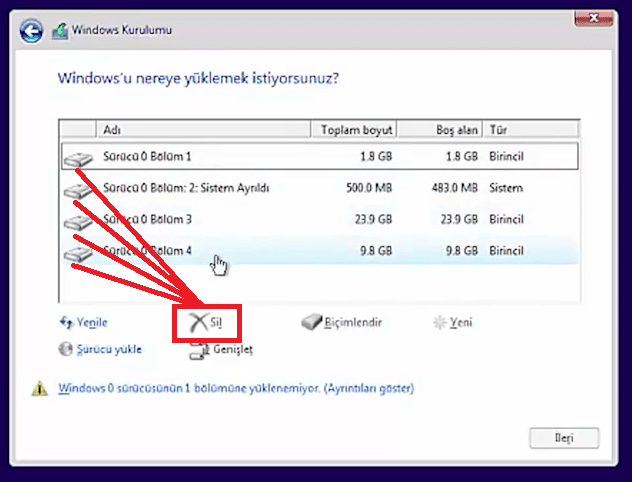Click the drive icon for Bölüm 2
This screenshot has width=632, height=482.
(x=78, y=190)
